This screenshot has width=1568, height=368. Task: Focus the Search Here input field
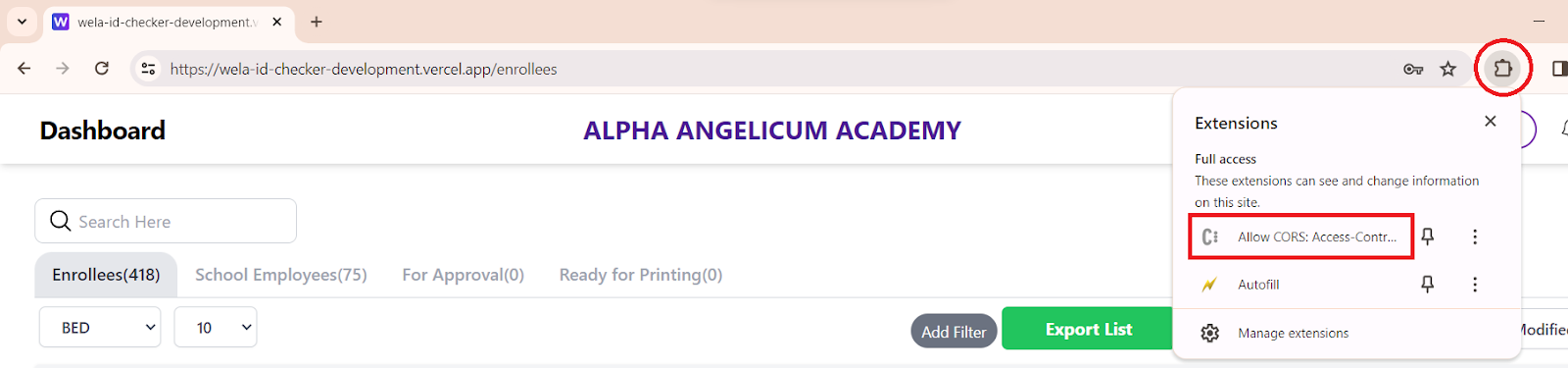coord(166,221)
